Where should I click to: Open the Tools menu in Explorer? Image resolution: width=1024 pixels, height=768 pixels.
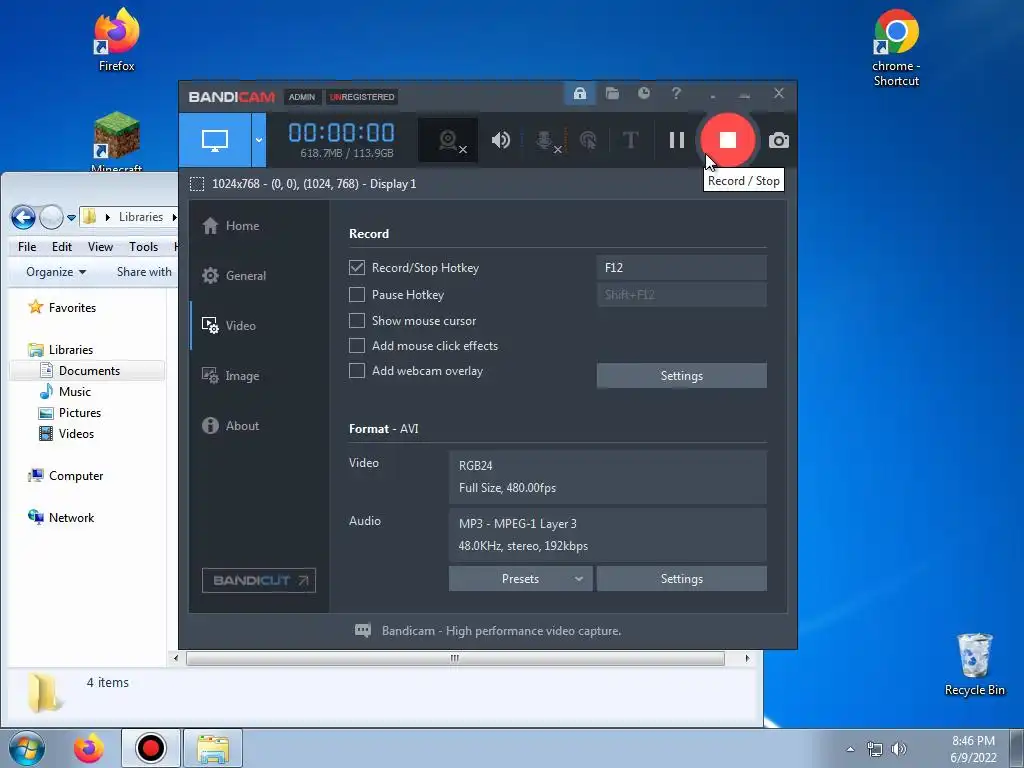[x=143, y=247]
